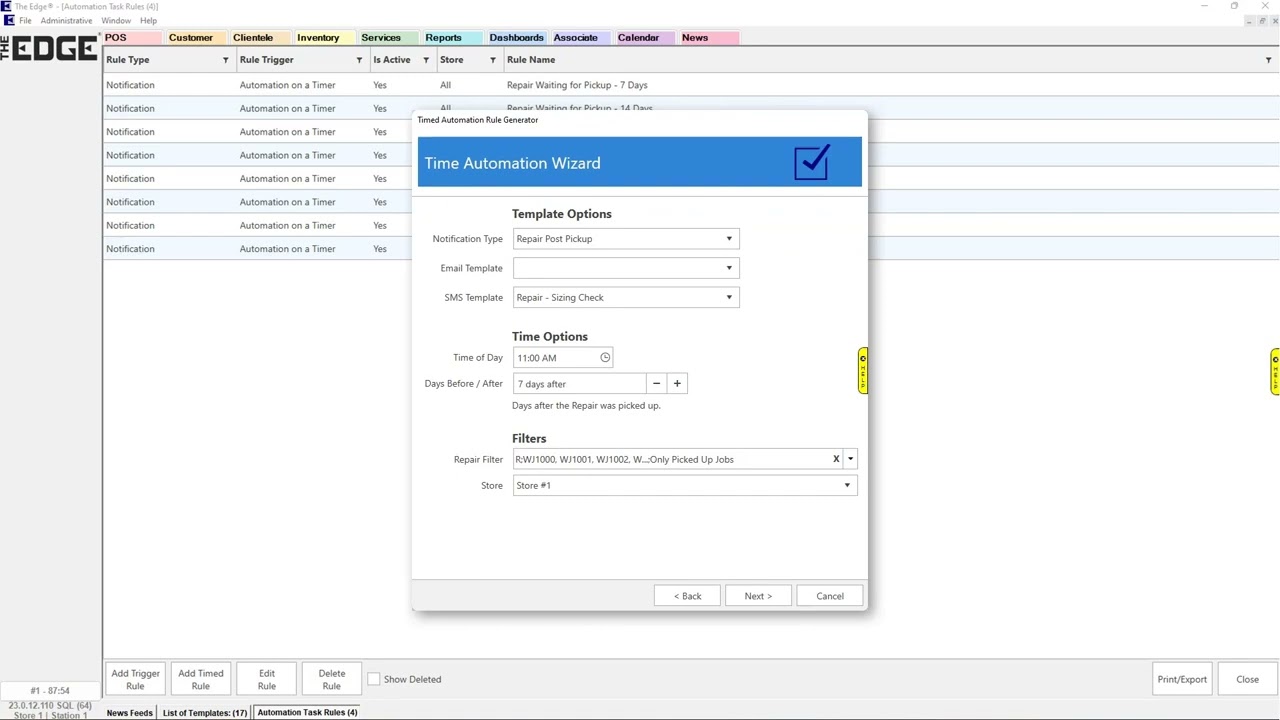Filter the Rule Type column
Viewport: 1280px width, 720px height.
tap(225, 60)
